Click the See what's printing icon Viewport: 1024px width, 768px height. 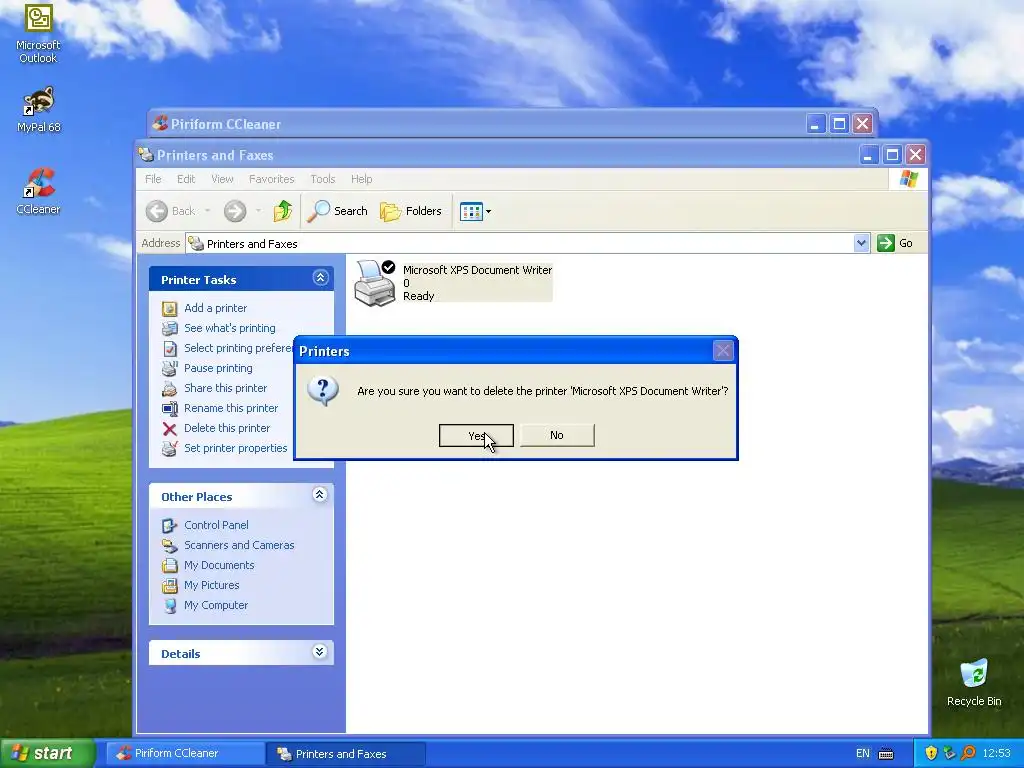pyautogui.click(x=170, y=328)
